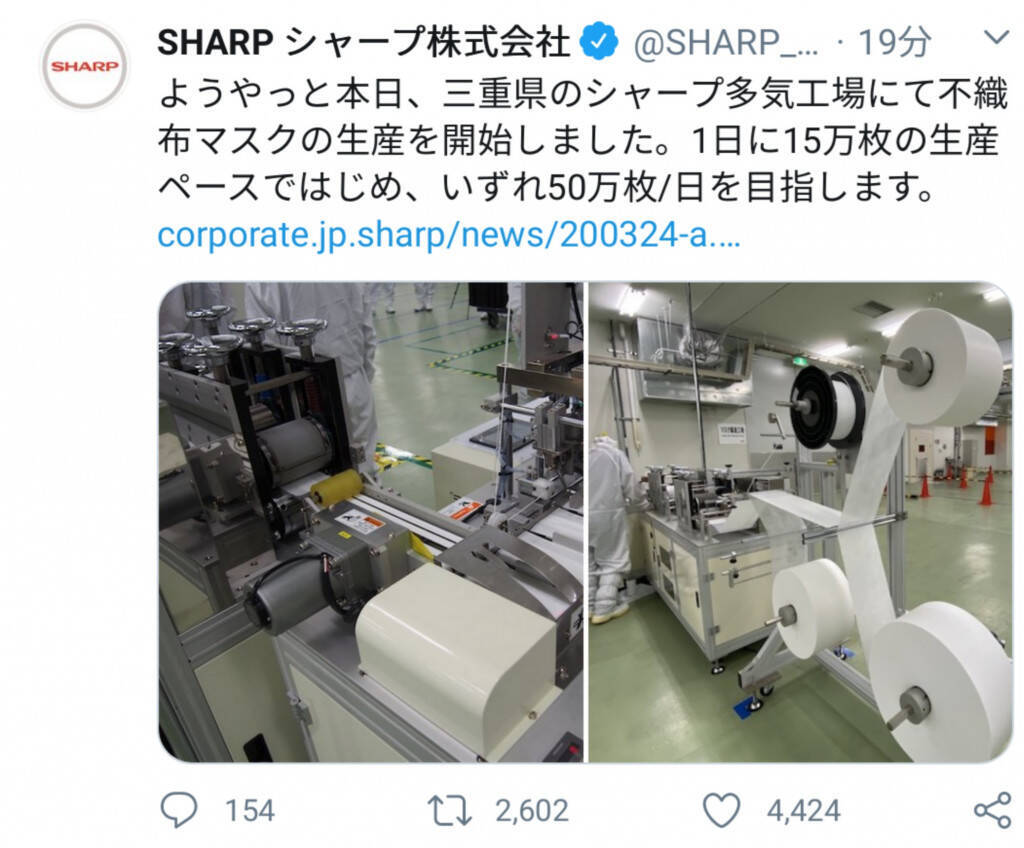Click the SHARP シャープ株式会社 account name
Viewport: 1024px width, 848px height.
pos(364,42)
